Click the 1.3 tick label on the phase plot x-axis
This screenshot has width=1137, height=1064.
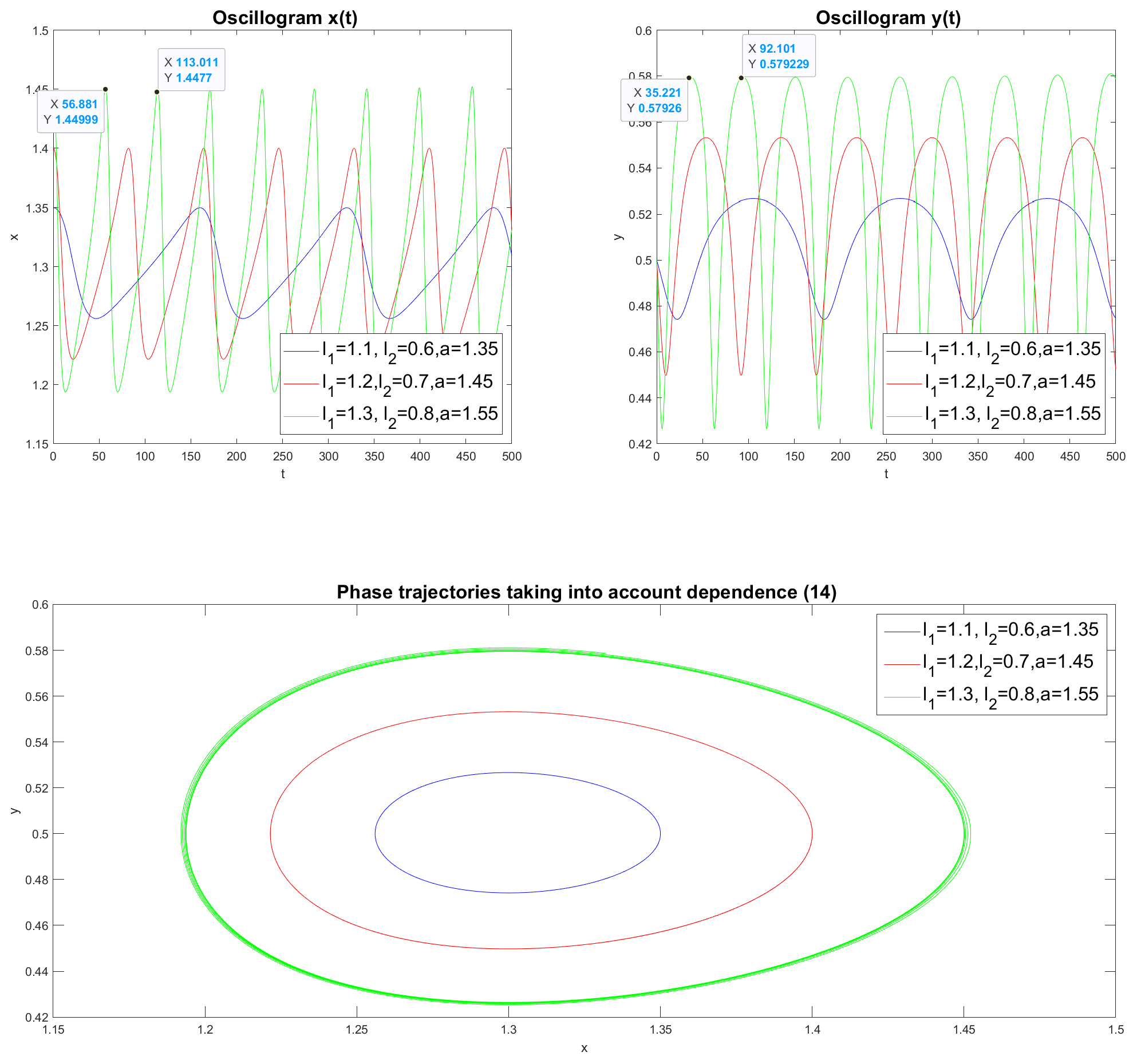508,1030
